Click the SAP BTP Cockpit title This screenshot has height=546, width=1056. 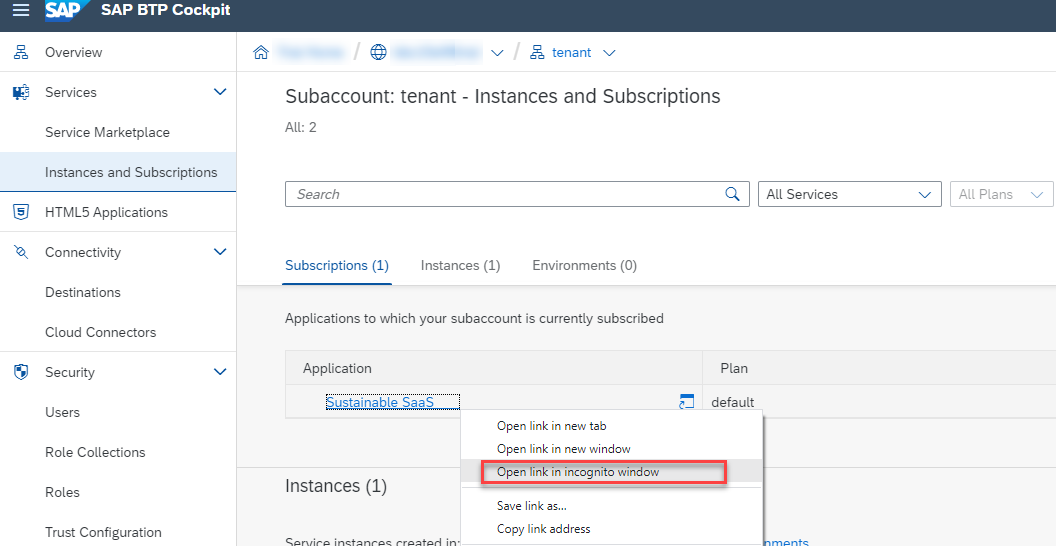pos(166,10)
